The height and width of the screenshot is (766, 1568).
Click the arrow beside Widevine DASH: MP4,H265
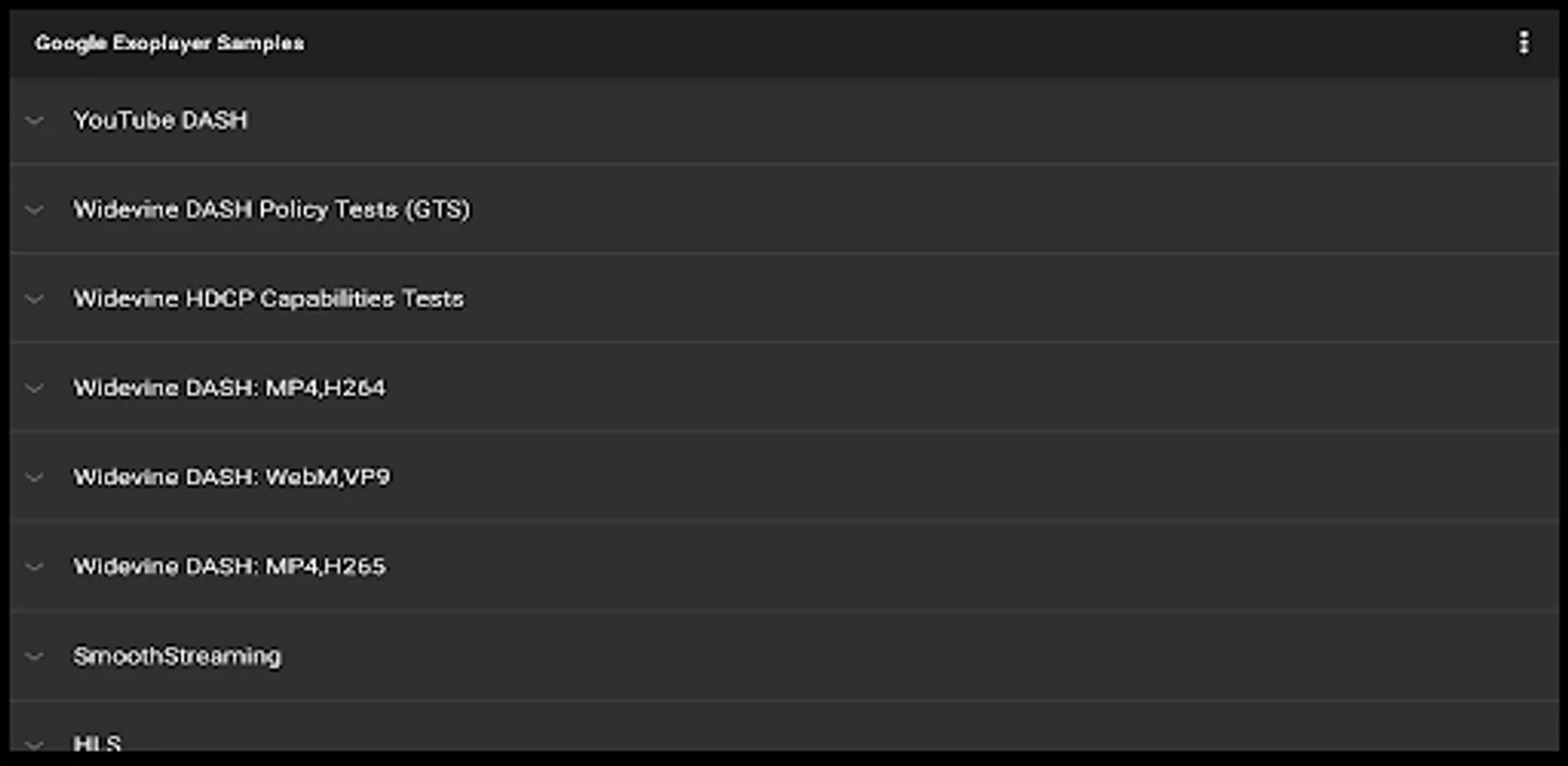coord(35,567)
